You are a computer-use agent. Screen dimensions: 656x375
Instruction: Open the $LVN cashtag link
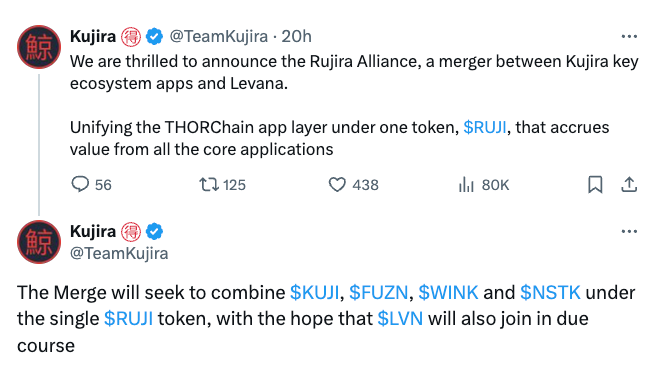tap(400, 319)
